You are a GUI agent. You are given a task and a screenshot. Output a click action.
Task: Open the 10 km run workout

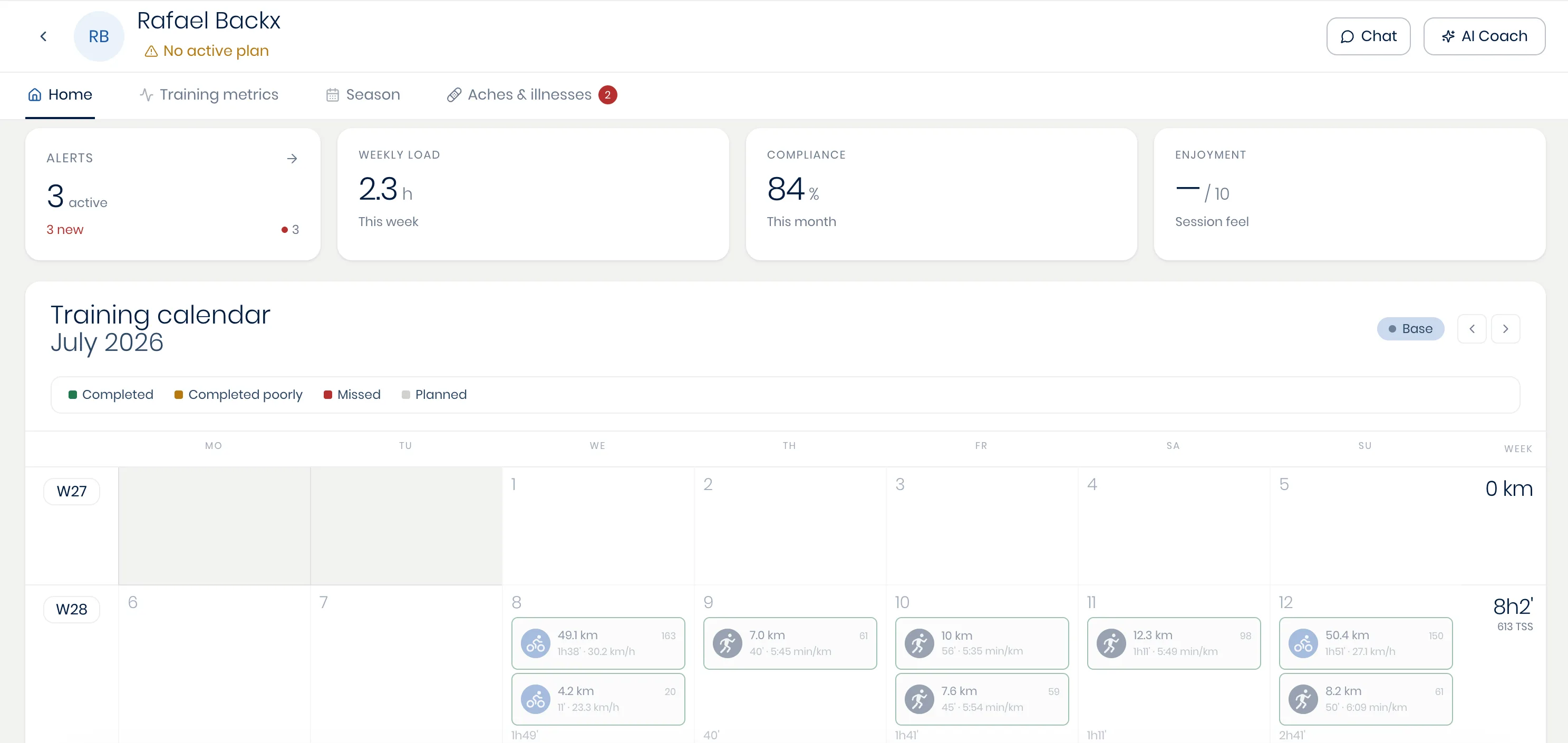[982, 643]
